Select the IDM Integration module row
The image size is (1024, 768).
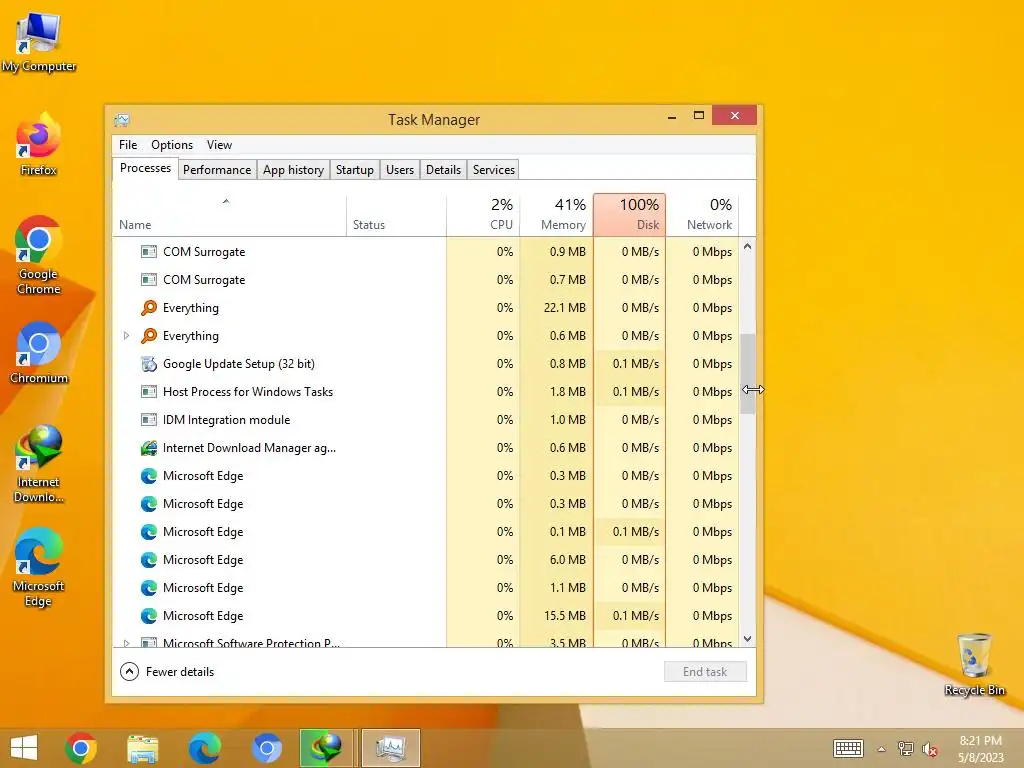point(426,420)
